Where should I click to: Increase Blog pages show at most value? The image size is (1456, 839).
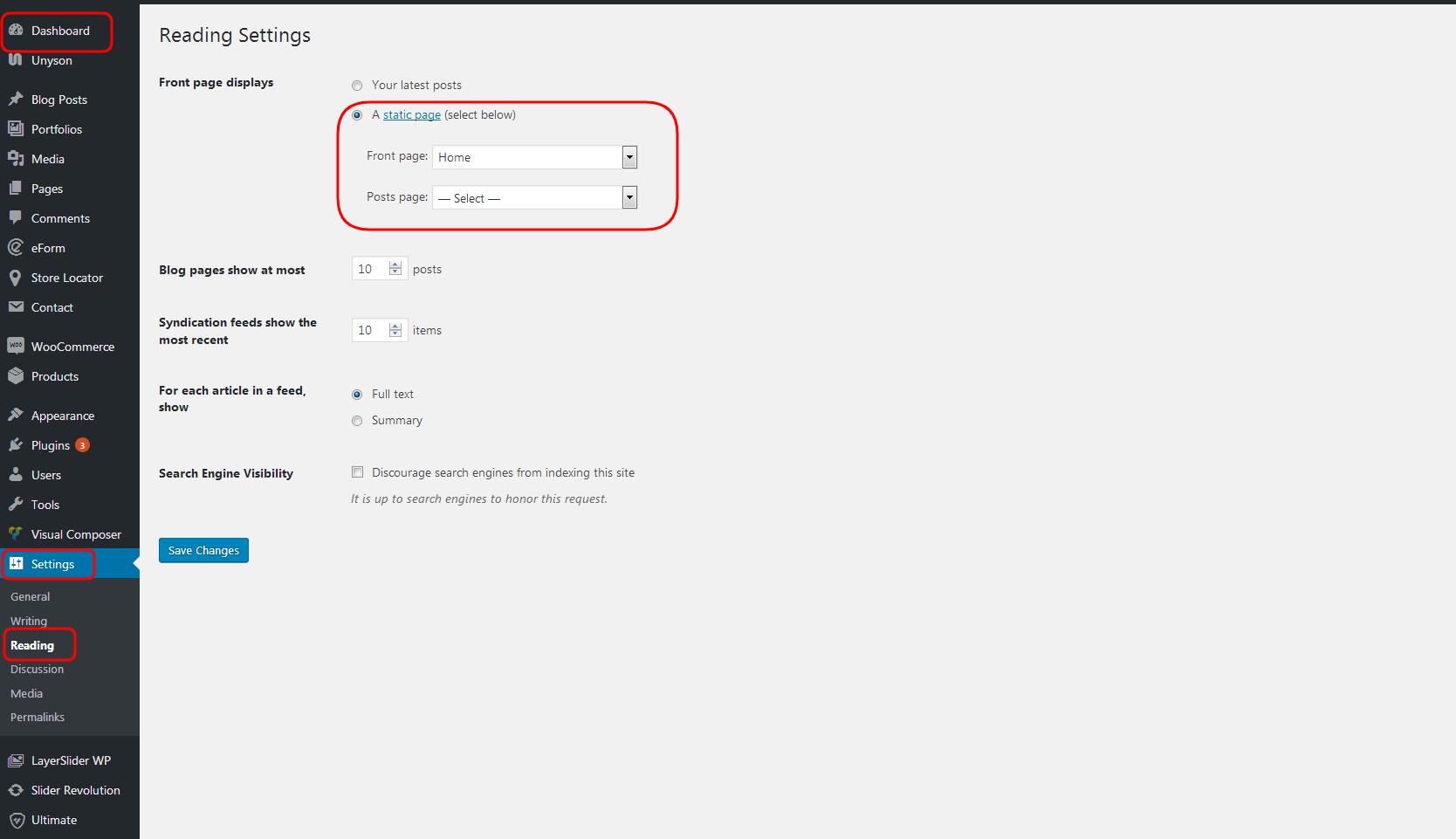395,265
